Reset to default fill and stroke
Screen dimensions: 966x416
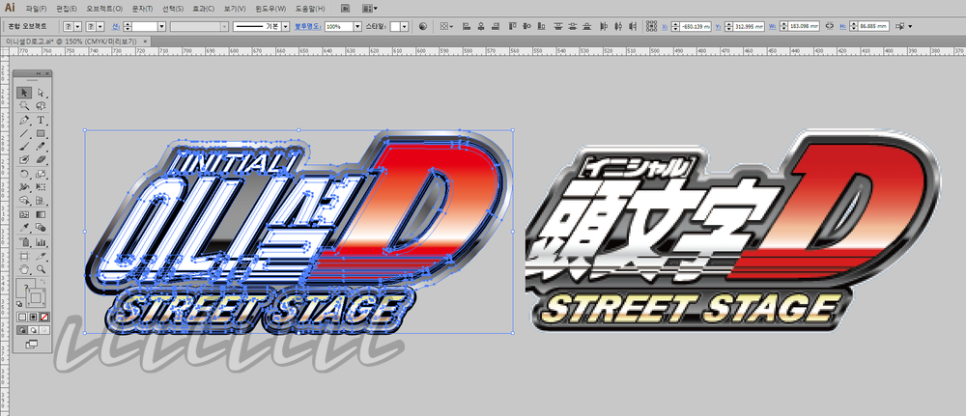[18, 303]
